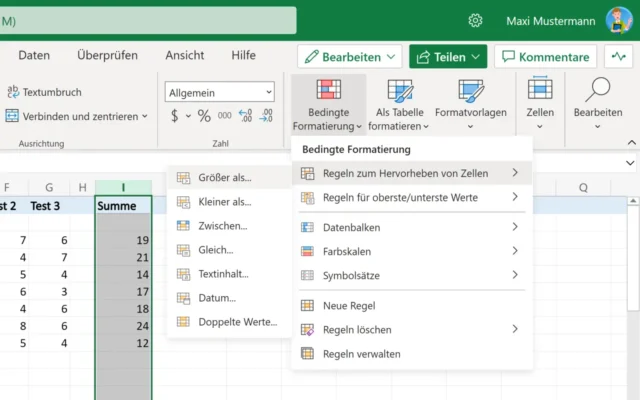Select the column I header
The image size is (640, 400).
(x=123, y=187)
